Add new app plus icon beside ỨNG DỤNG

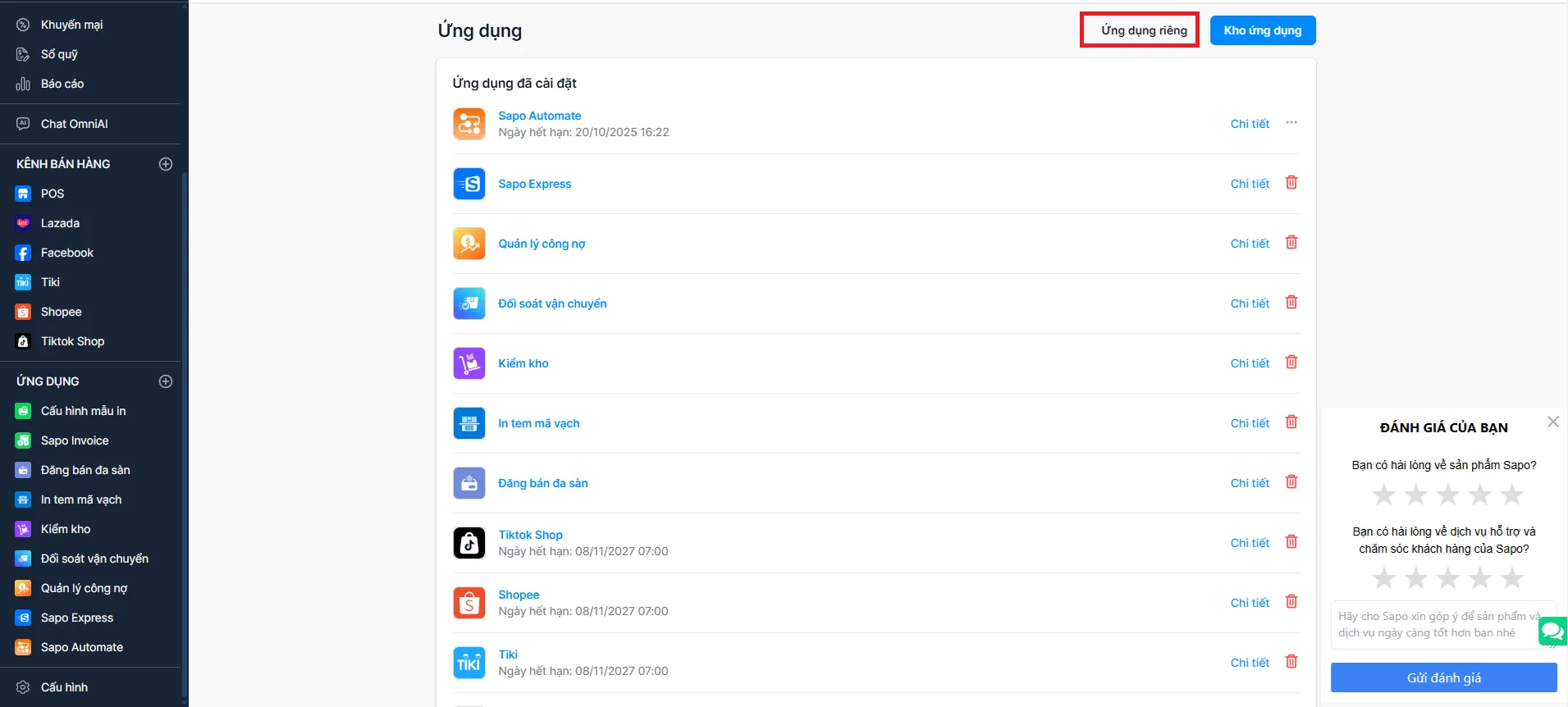click(x=166, y=381)
